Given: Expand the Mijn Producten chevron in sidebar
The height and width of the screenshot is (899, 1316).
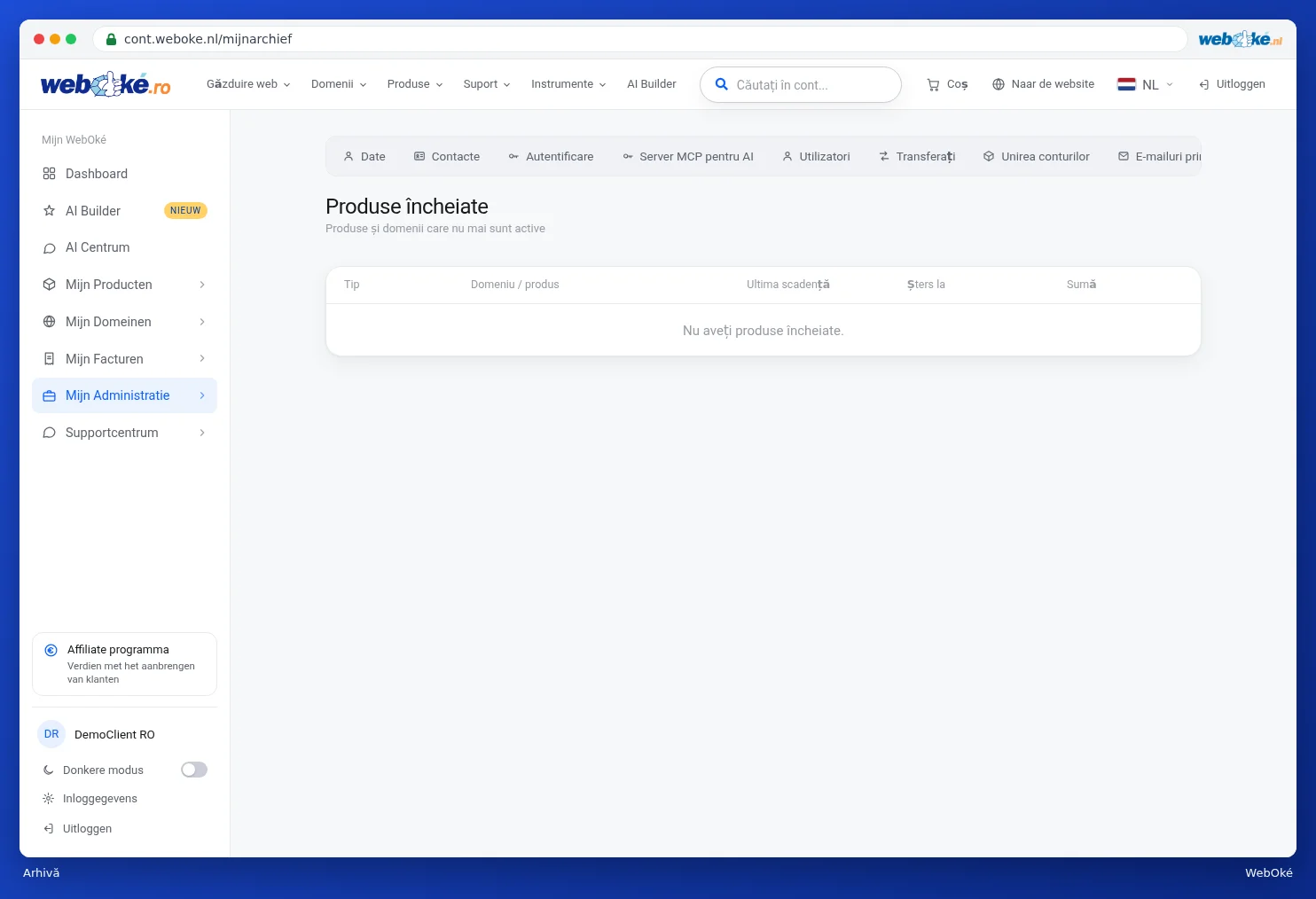Looking at the screenshot, I should (x=202, y=285).
